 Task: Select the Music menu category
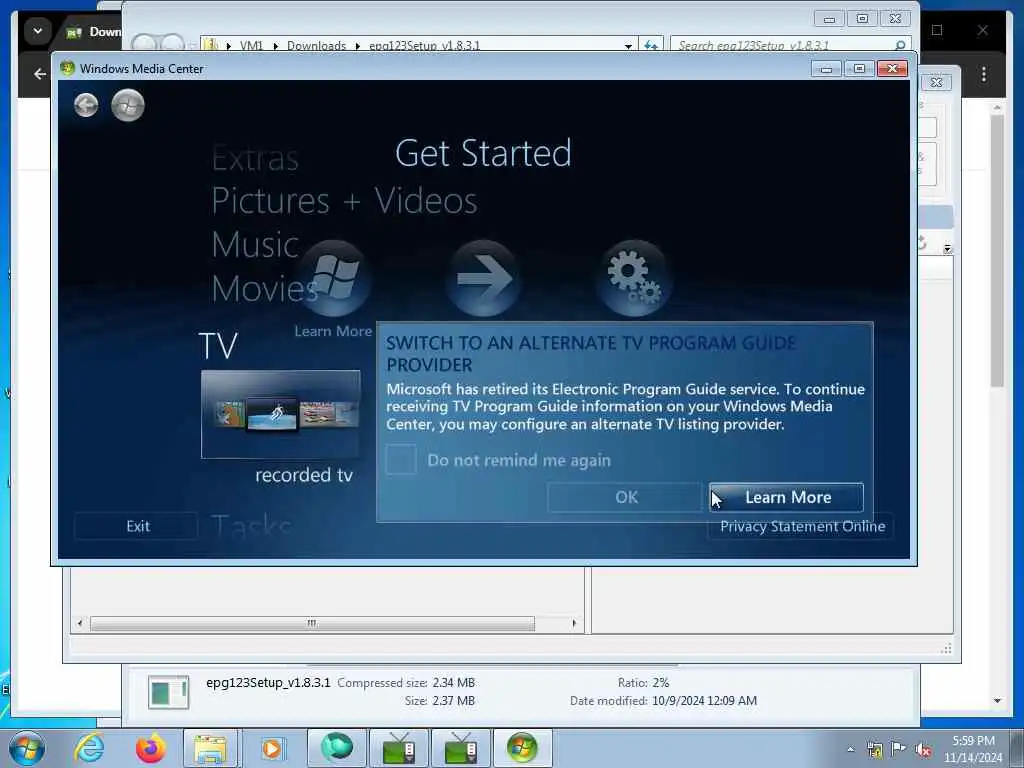[x=255, y=245]
